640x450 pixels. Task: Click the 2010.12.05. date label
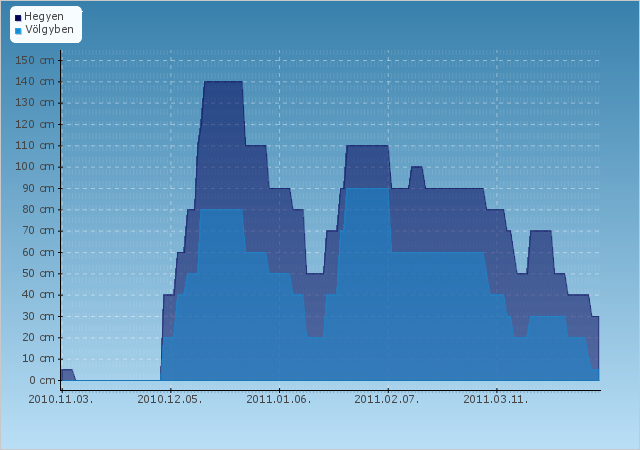(170, 399)
